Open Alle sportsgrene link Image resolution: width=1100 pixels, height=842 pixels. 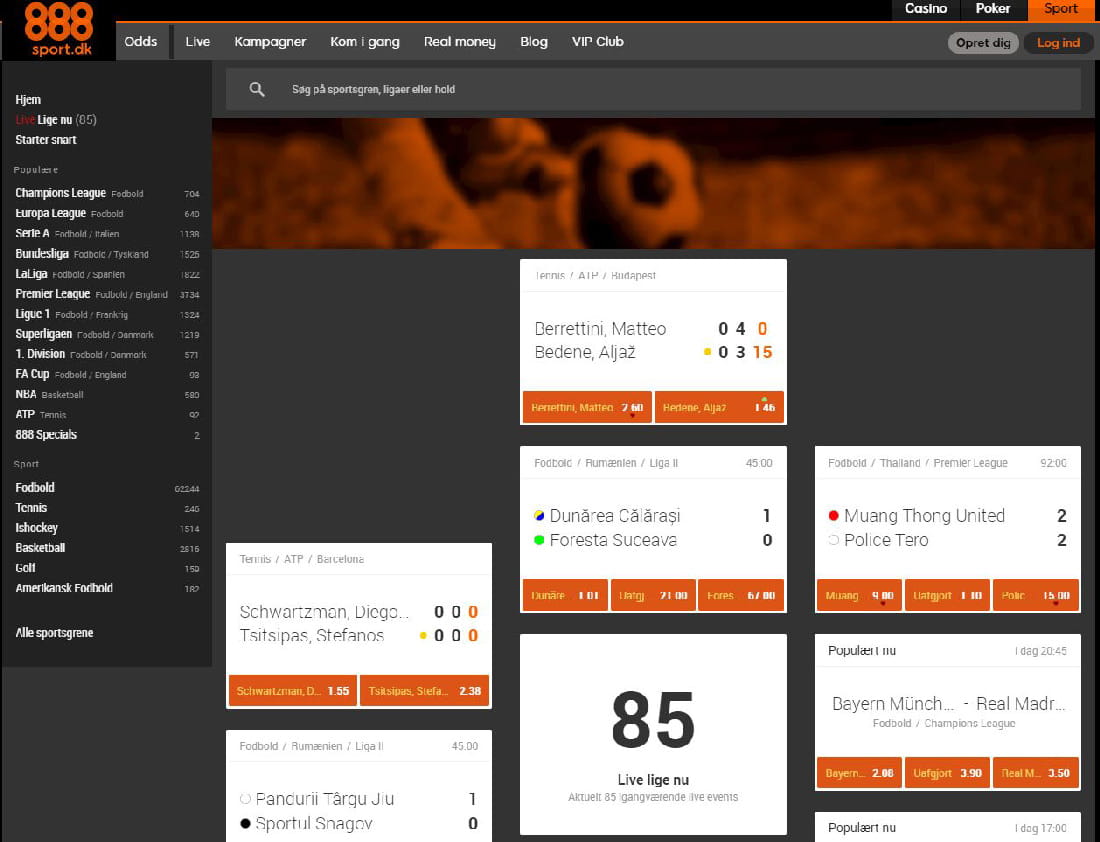pyautogui.click(x=55, y=633)
